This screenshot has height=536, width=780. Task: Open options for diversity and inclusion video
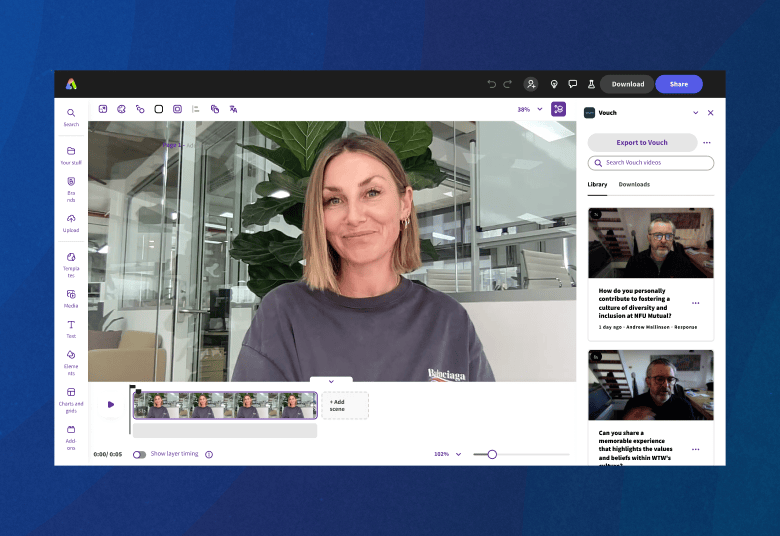[695, 303]
